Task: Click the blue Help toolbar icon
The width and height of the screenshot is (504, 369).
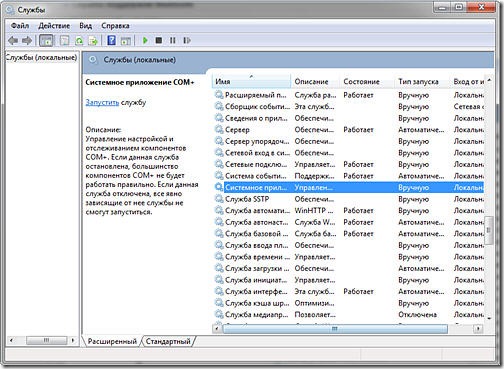Action: click(x=112, y=40)
